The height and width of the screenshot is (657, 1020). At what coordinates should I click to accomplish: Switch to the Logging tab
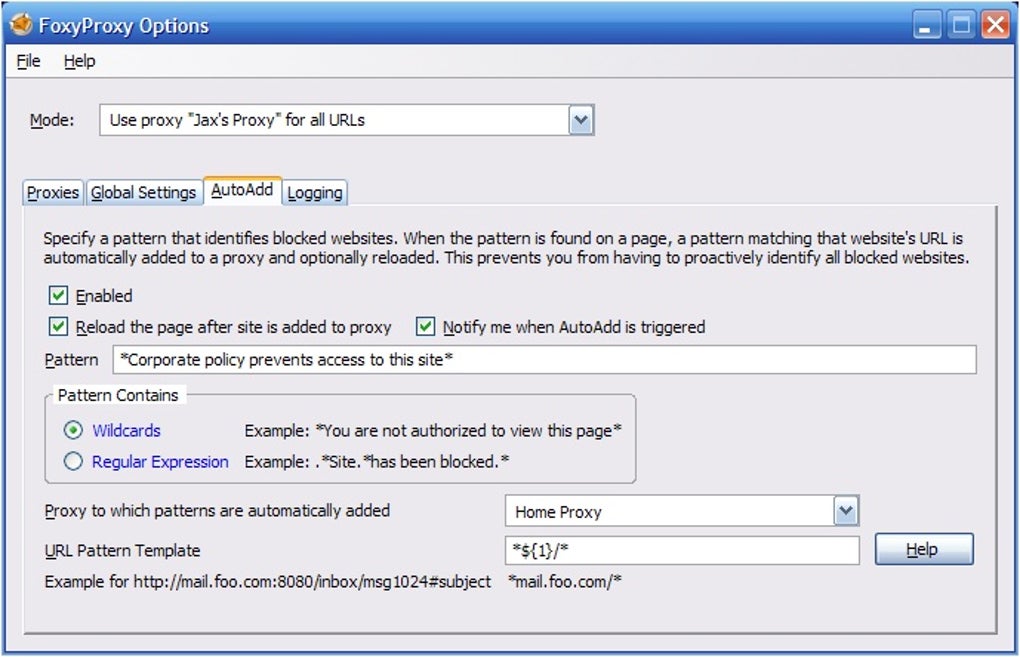coord(315,193)
